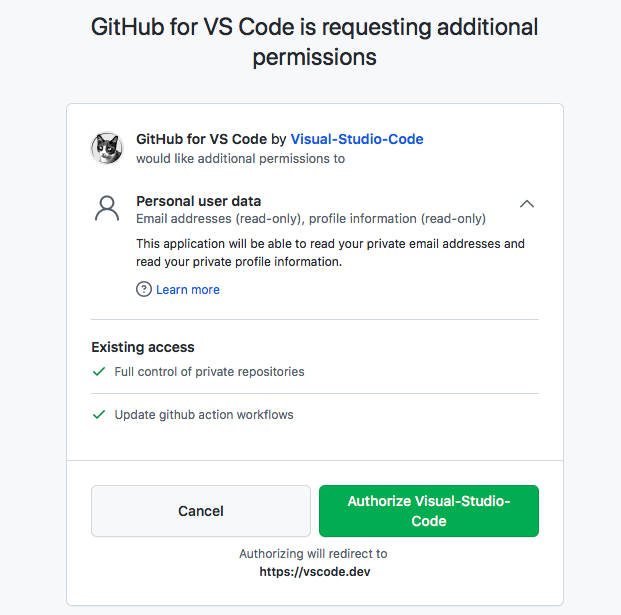Click the GitHub for VS Code app name

click(202, 139)
